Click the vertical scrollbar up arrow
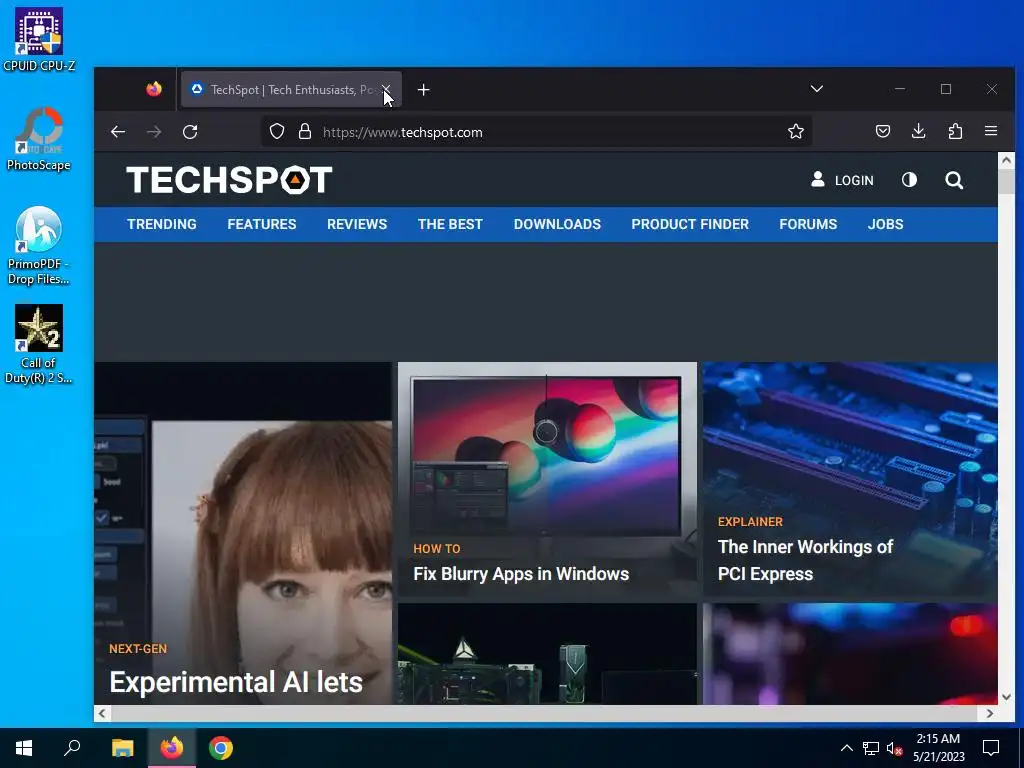This screenshot has width=1024, height=768. (1006, 160)
